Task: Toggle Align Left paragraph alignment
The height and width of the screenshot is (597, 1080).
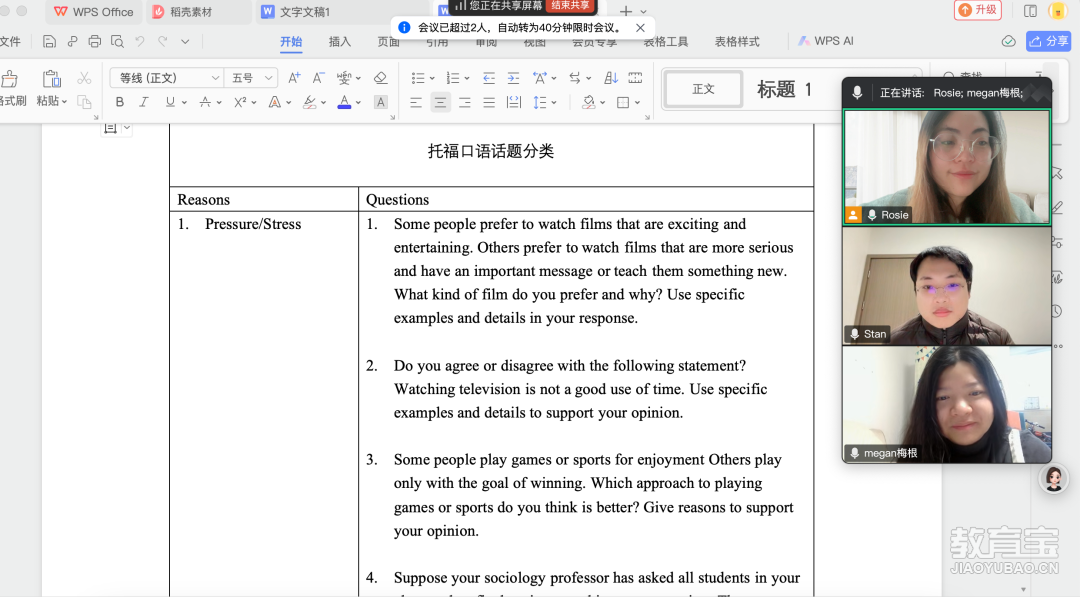Action: [416, 103]
